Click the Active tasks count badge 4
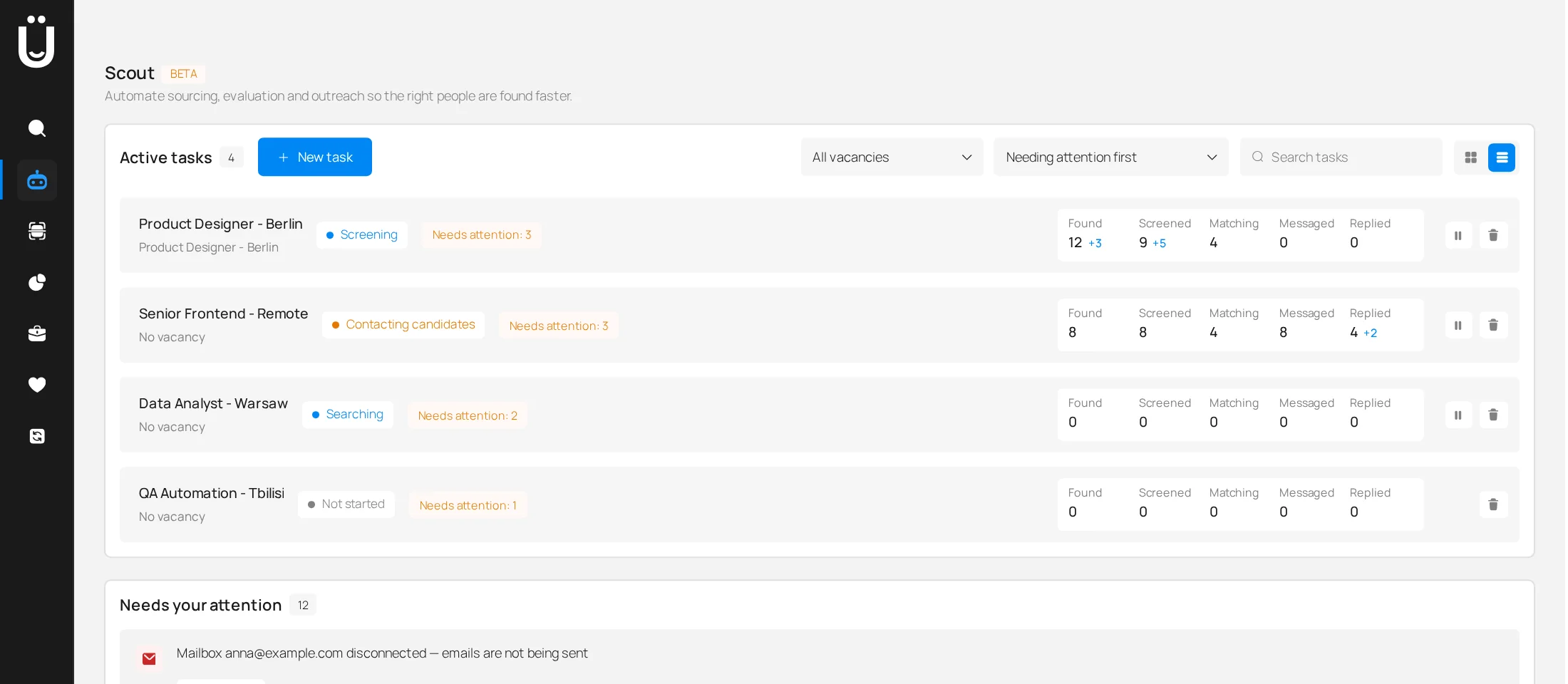 [231, 157]
